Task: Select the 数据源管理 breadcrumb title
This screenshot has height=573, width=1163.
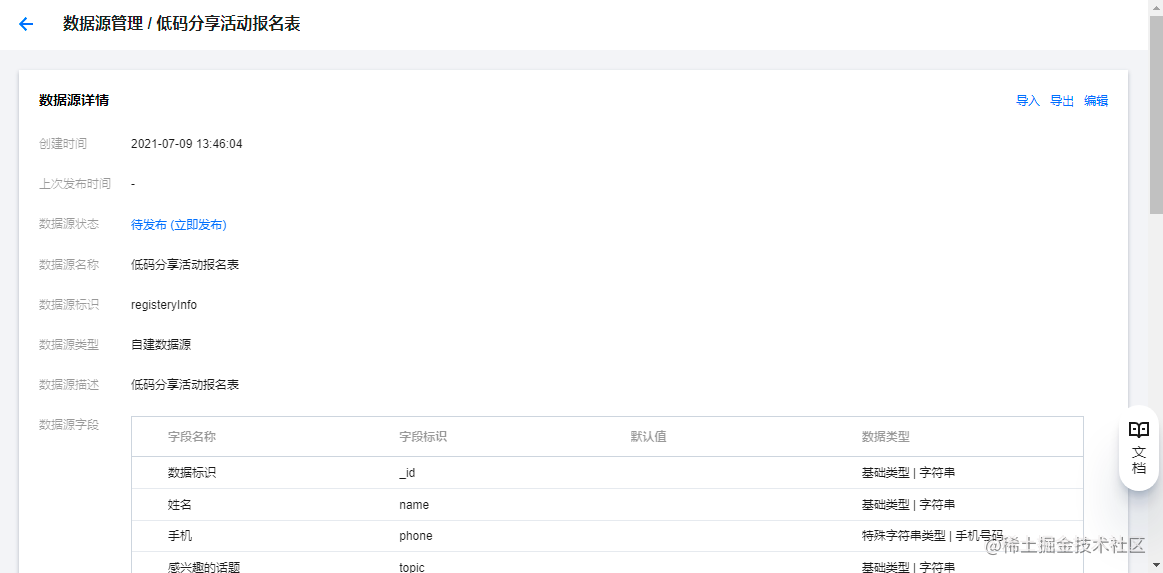Action: pyautogui.click(x=102, y=24)
